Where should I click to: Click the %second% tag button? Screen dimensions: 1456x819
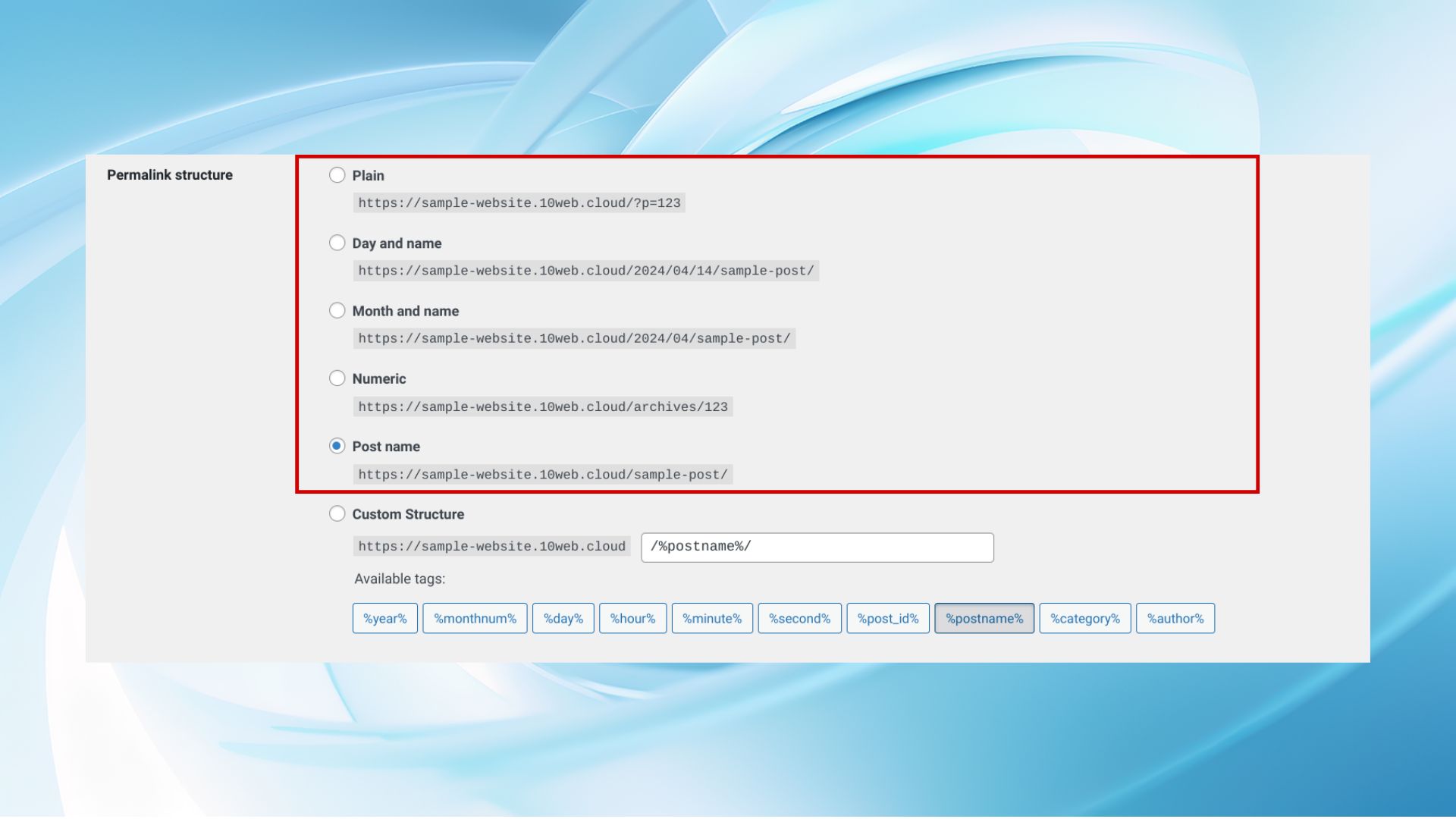[x=799, y=618]
